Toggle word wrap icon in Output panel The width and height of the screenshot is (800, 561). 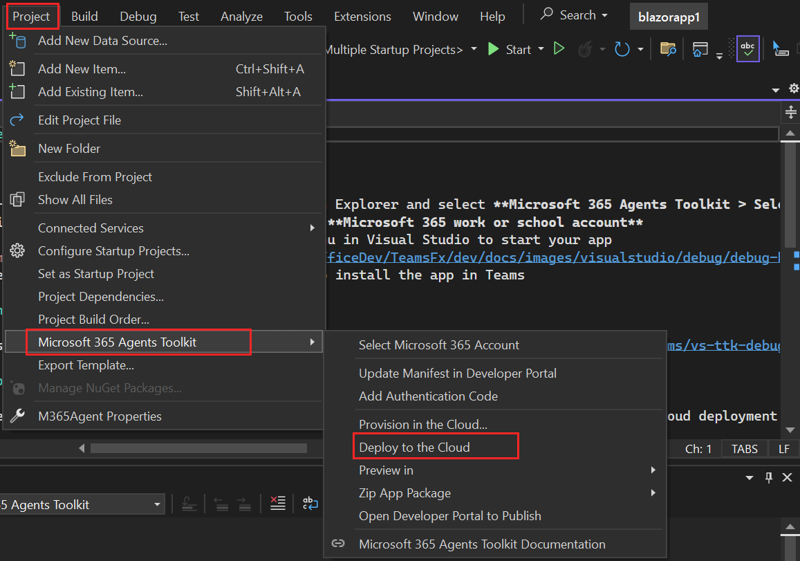click(x=311, y=504)
